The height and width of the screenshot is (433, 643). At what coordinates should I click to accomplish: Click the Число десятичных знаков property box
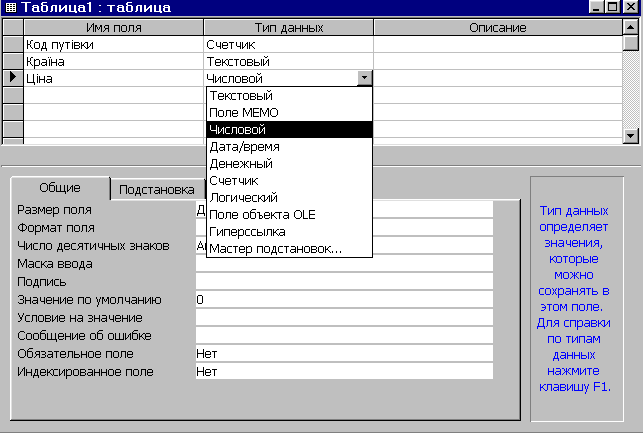click(344, 246)
